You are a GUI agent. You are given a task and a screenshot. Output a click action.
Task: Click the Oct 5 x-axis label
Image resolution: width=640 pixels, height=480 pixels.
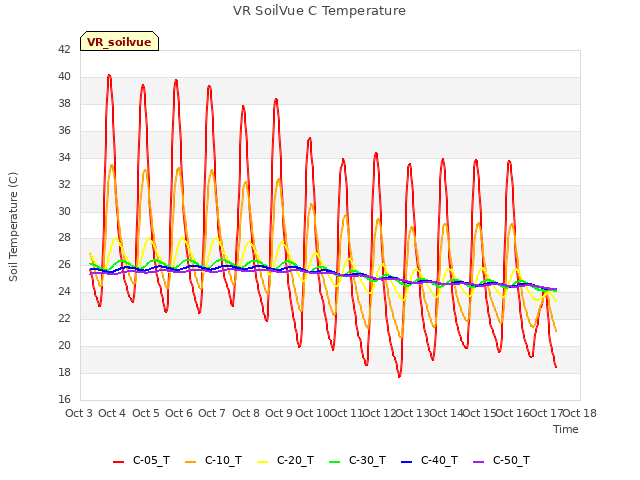pos(146,413)
